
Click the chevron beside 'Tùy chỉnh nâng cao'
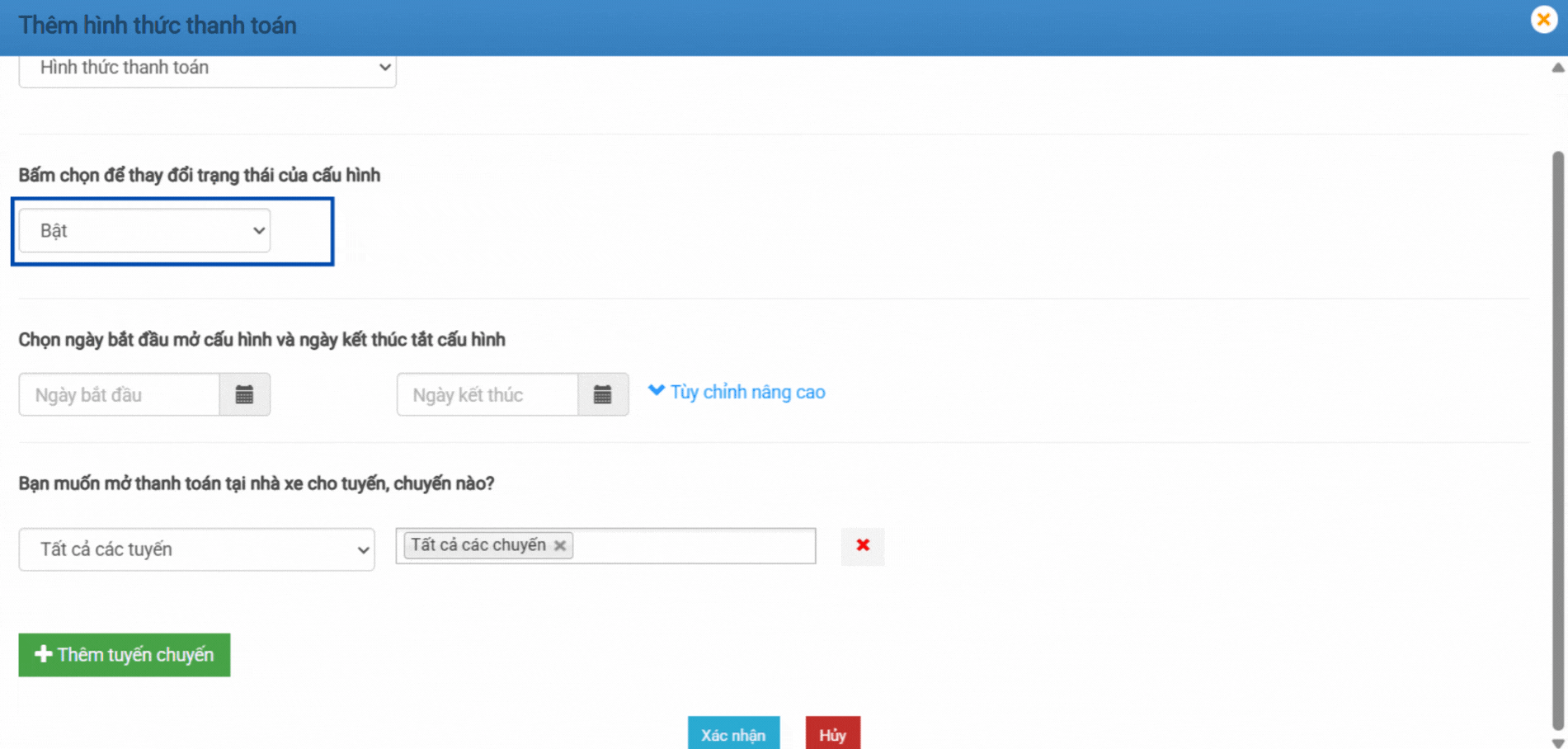657,390
